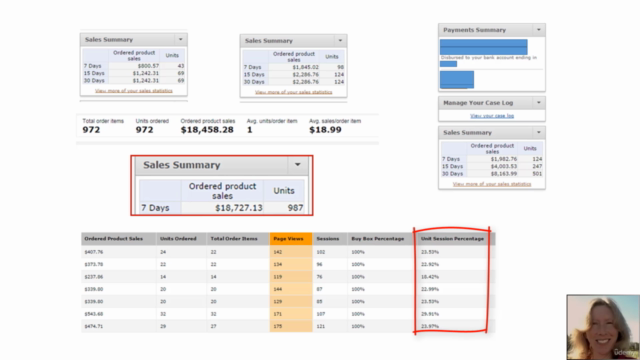Screen dimensions: 640x360
Task: Select the 22.99% unit session cell
Action: click(x=430, y=289)
